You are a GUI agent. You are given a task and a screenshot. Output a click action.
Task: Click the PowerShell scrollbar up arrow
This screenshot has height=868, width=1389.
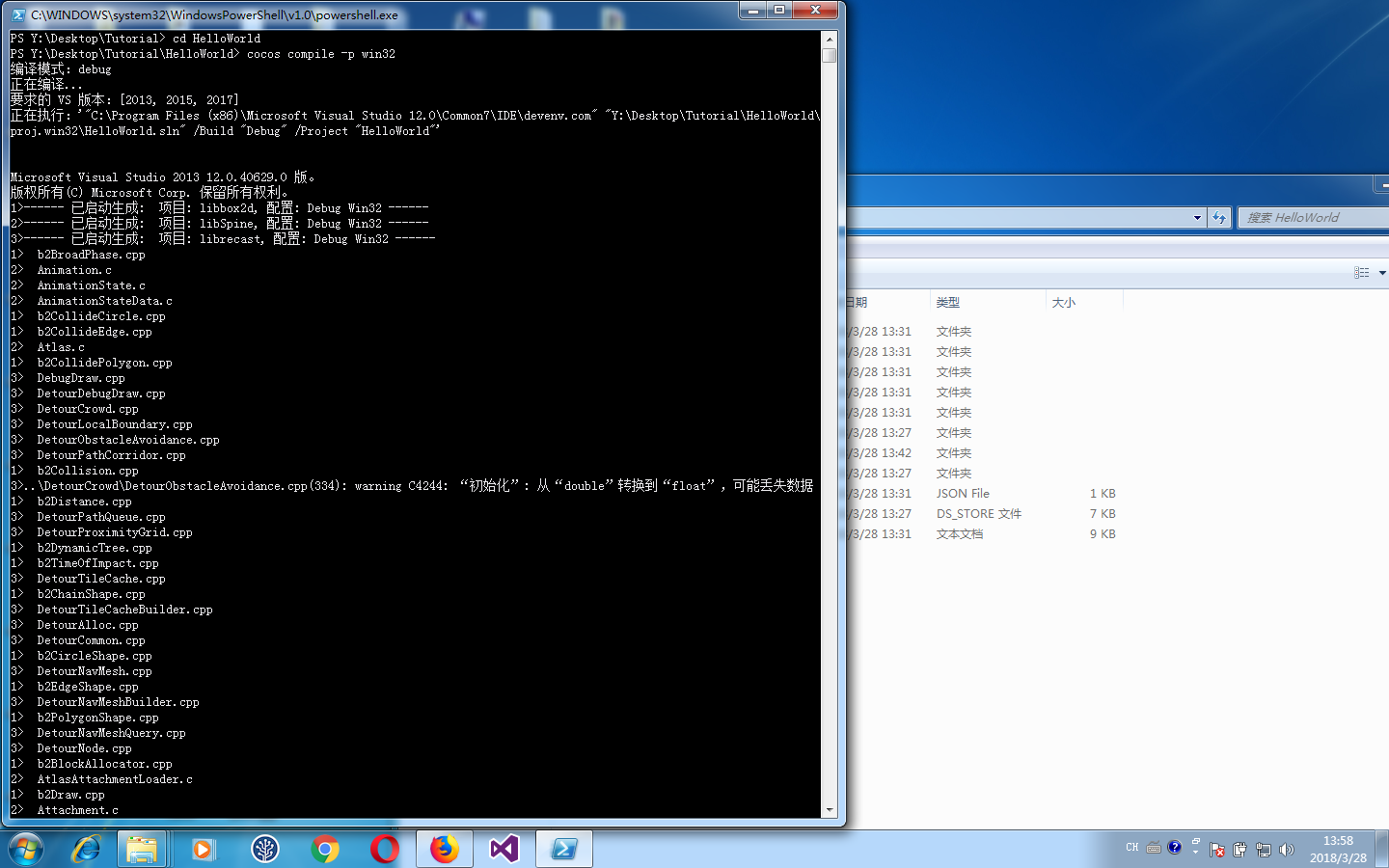click(829, 39)
